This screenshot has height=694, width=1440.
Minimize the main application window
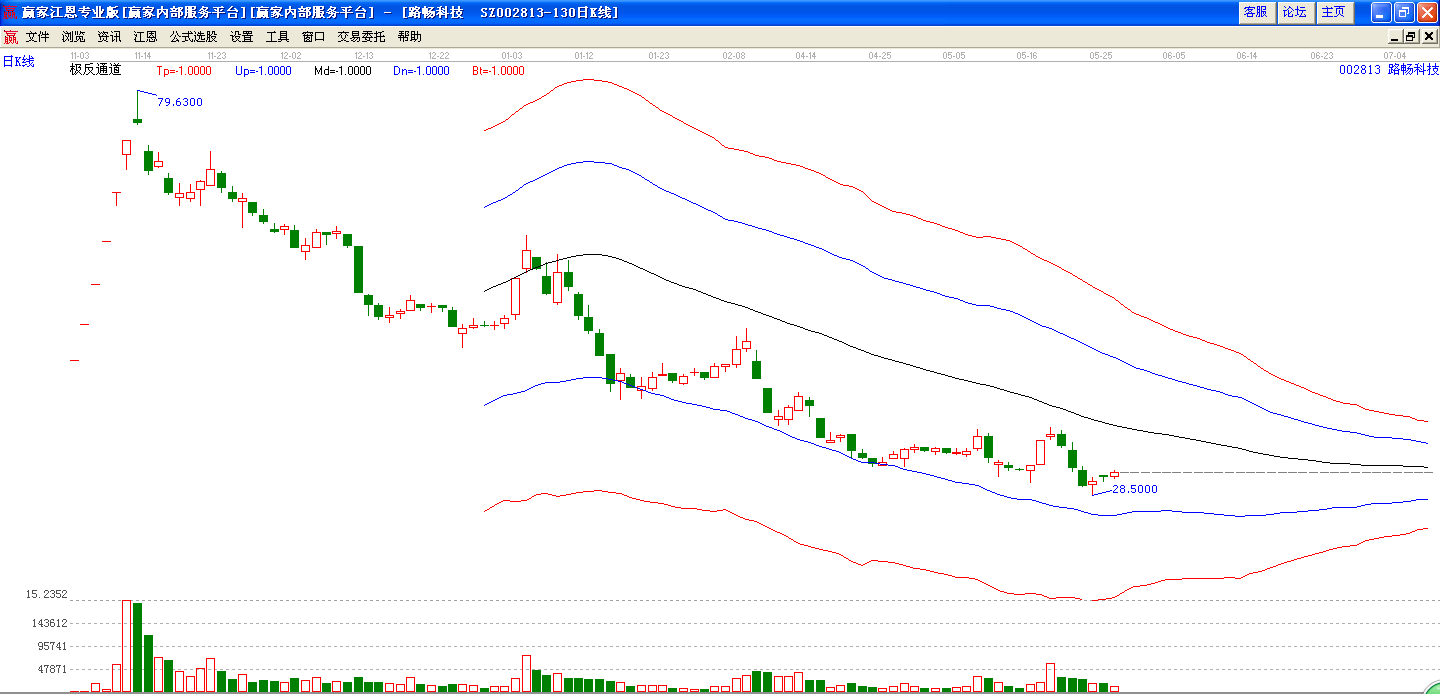tap(1381, 12)
